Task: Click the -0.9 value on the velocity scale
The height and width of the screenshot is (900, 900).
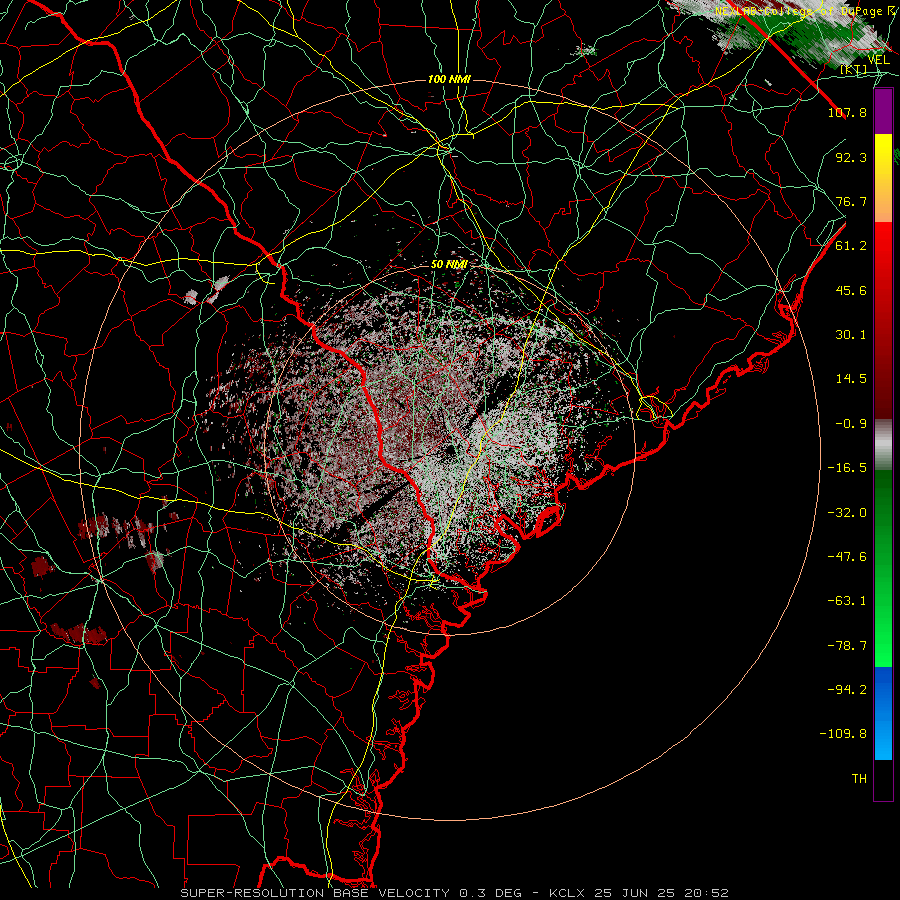Action: coord(851,424)
